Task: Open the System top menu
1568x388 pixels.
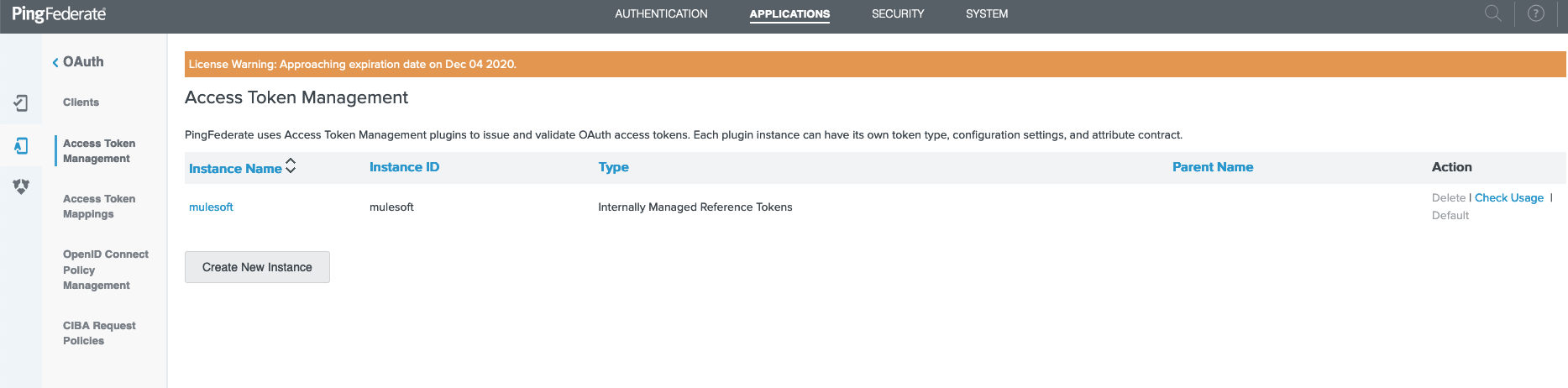Action: point(986,14)
